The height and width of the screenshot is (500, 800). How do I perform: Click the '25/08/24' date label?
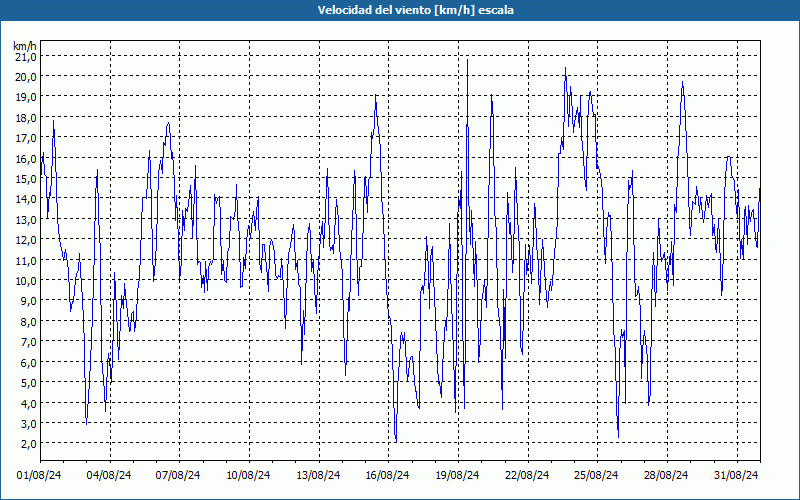[596, 476]
